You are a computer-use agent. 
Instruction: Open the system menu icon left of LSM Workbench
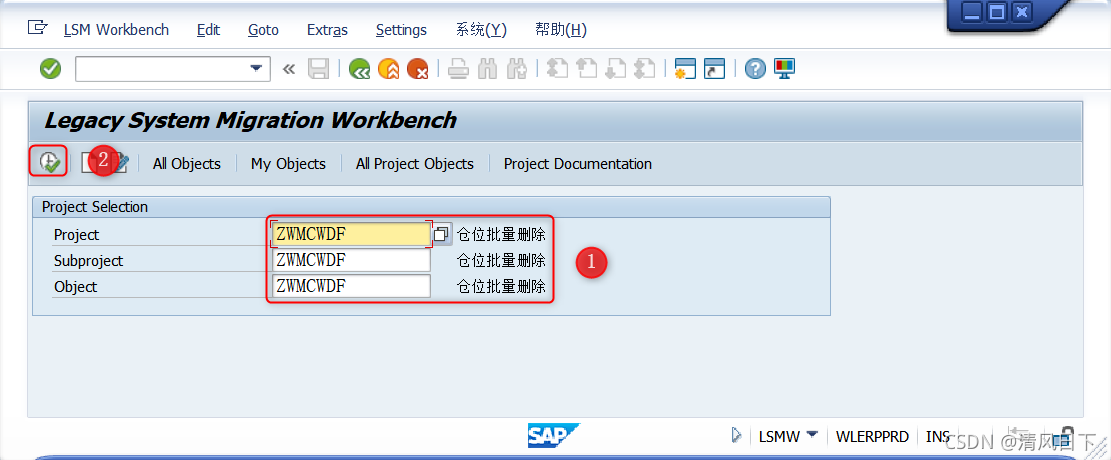tap(37, 28)
